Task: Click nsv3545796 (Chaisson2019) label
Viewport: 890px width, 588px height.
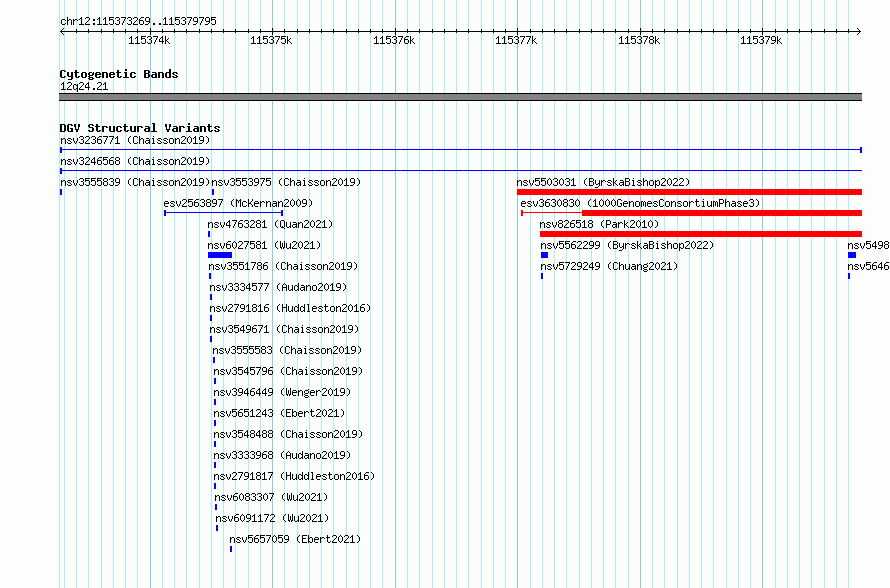Action: coord(288,371)
